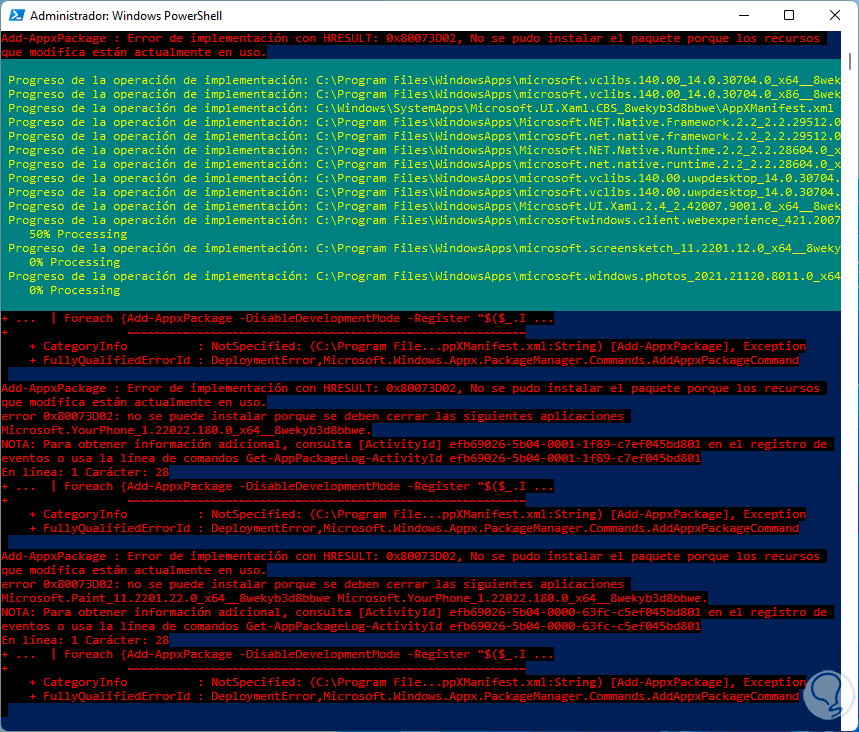The width and height of the screenshot is (859, 732).
Task: Click the microsoftwindows.client.webexperience progress line
Action: coord(424,220)
